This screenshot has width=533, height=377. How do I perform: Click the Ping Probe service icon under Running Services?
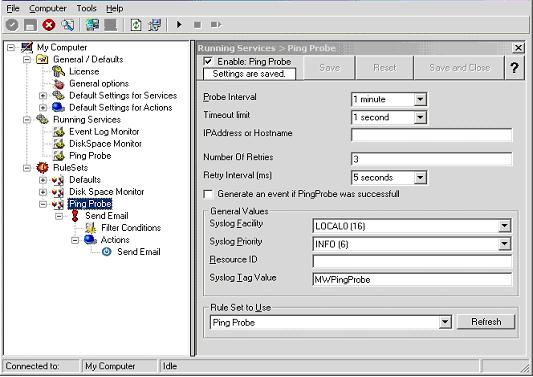click(59, 156)
